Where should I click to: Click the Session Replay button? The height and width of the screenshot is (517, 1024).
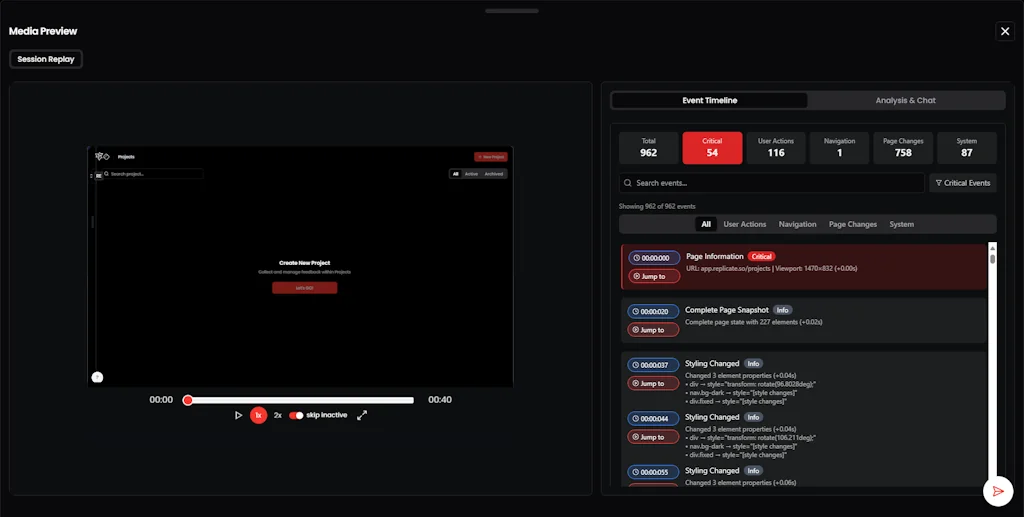click(46, 59)
